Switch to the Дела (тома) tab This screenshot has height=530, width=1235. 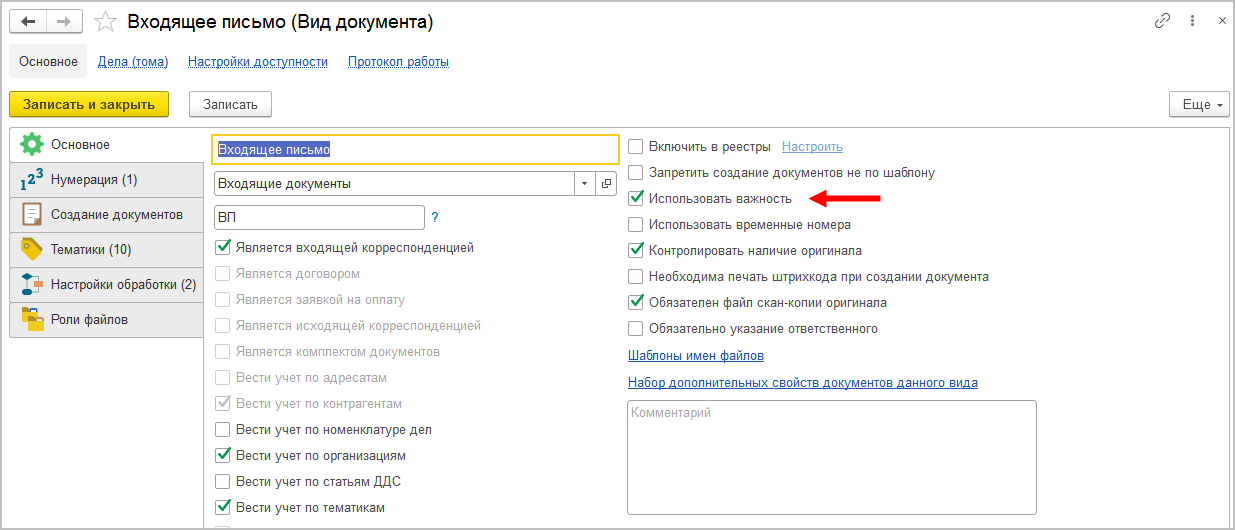[133, 61]
